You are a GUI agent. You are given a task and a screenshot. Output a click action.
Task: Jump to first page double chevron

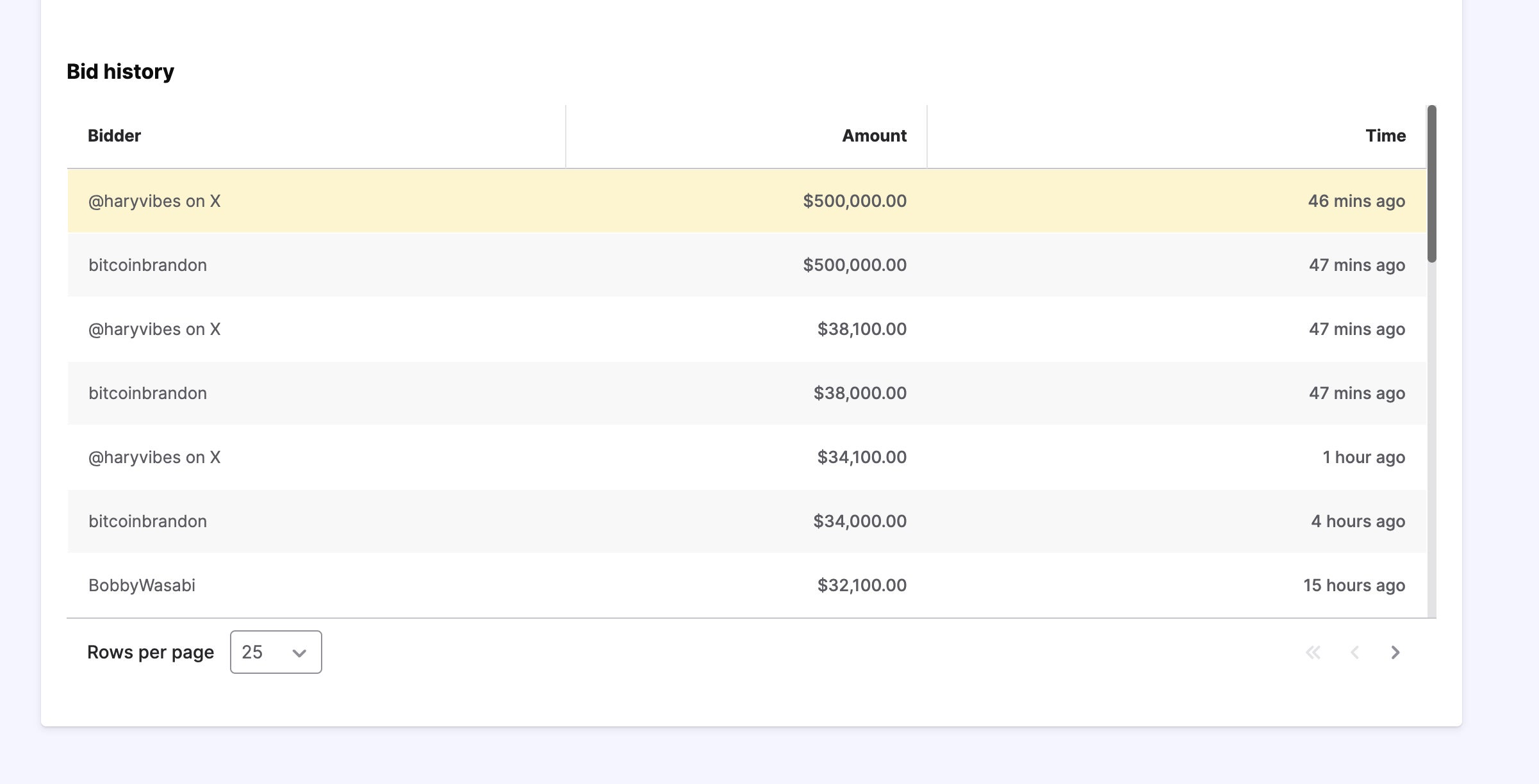pos(1313,652)
